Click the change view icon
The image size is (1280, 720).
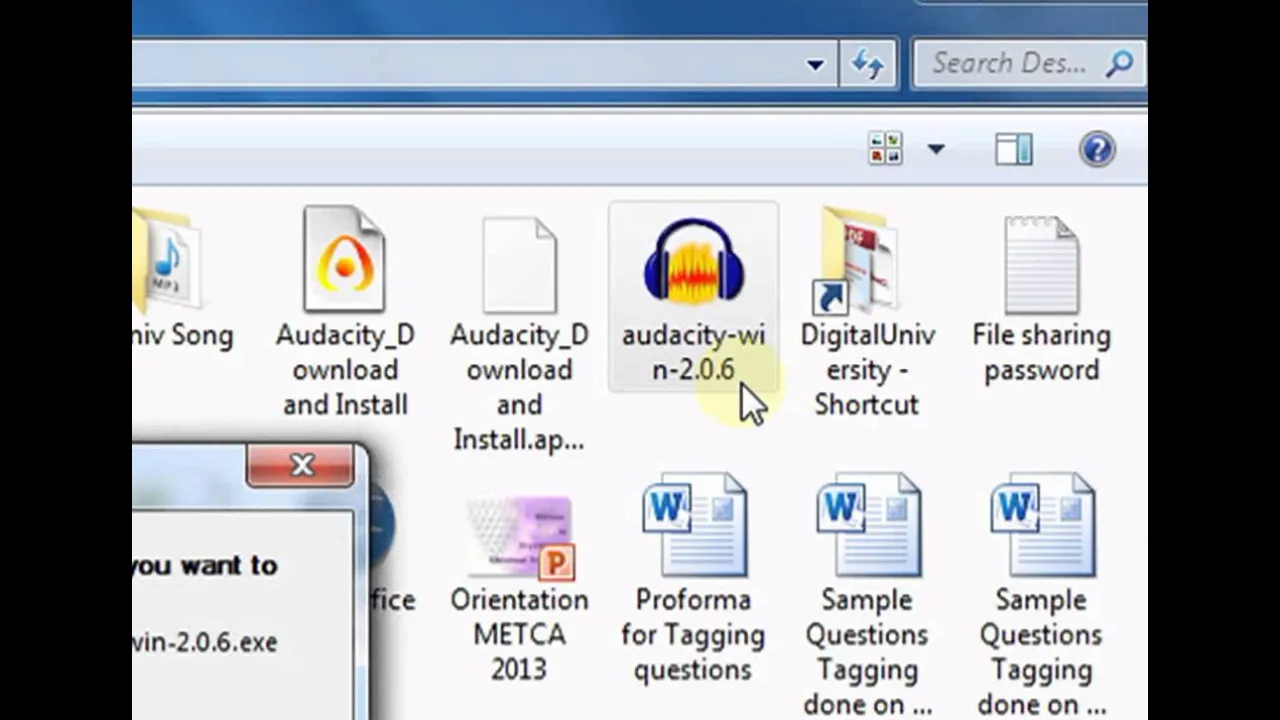(885, 149)
